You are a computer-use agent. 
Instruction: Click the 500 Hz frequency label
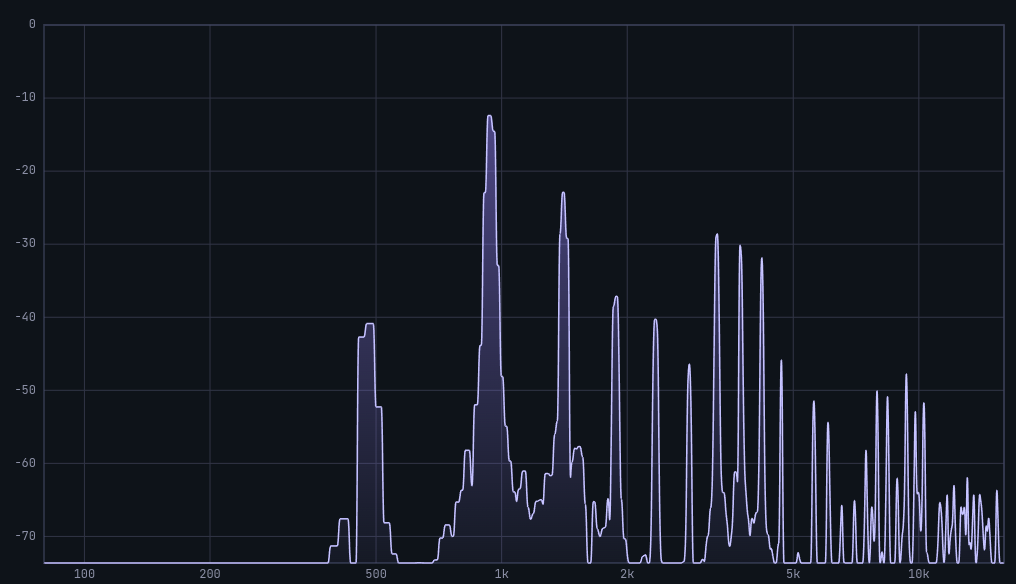376,574
